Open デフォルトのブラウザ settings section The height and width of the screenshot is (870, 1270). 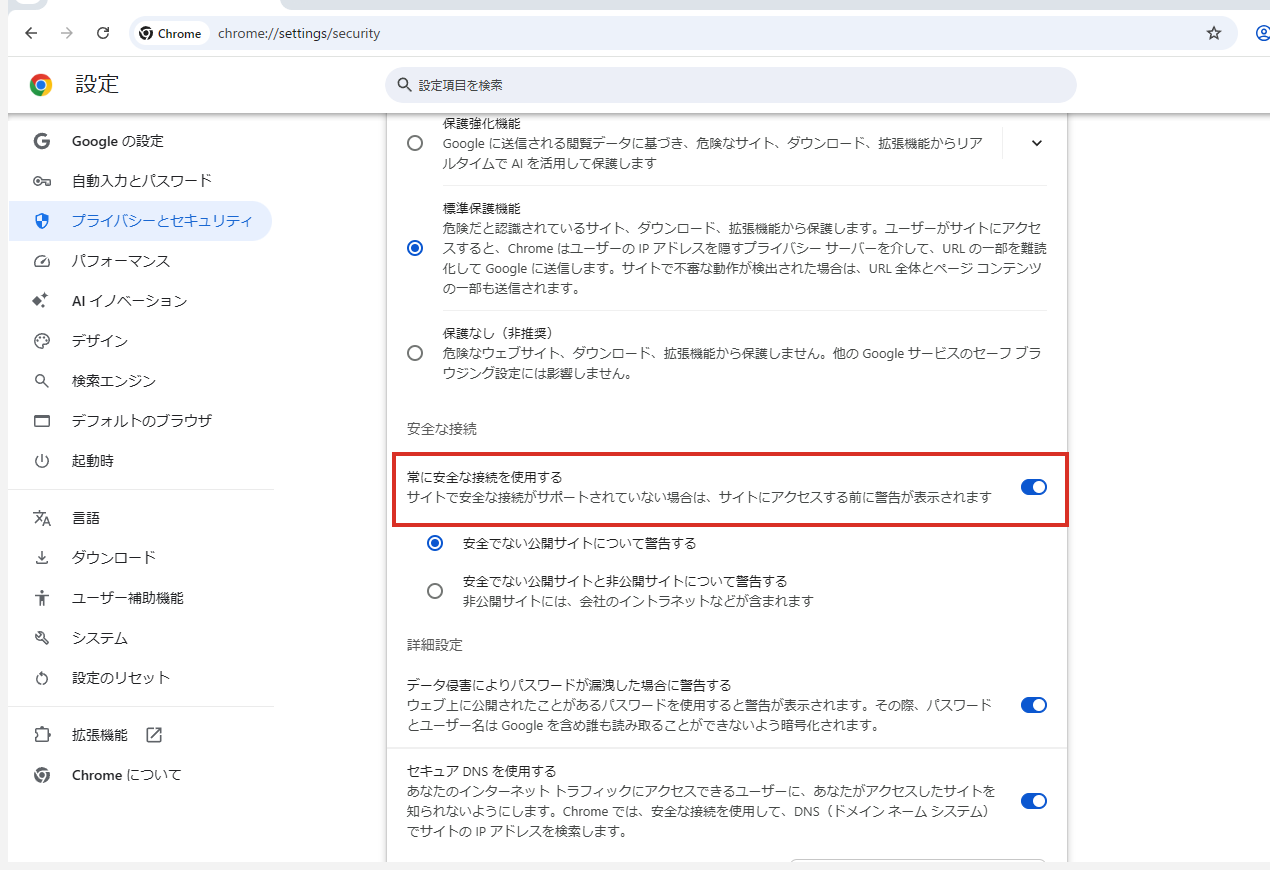(140, 421)
